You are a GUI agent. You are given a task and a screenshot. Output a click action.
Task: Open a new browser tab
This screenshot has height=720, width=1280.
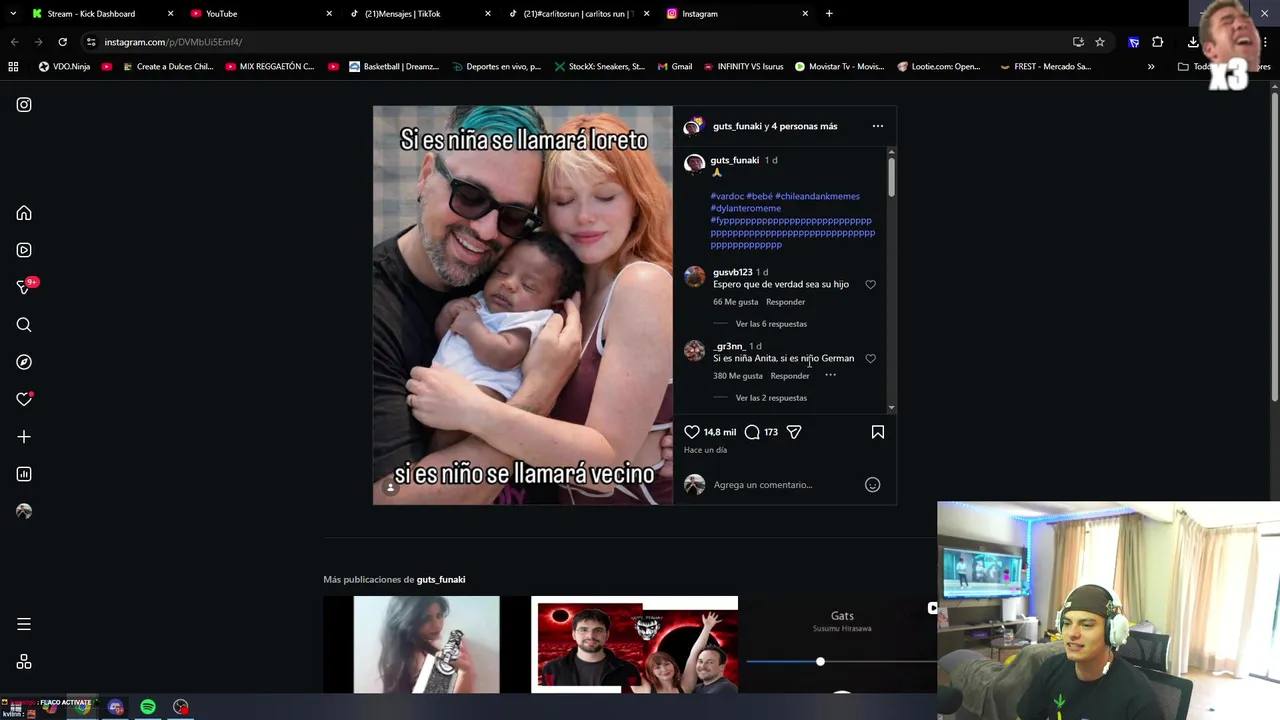click(829, 14)
